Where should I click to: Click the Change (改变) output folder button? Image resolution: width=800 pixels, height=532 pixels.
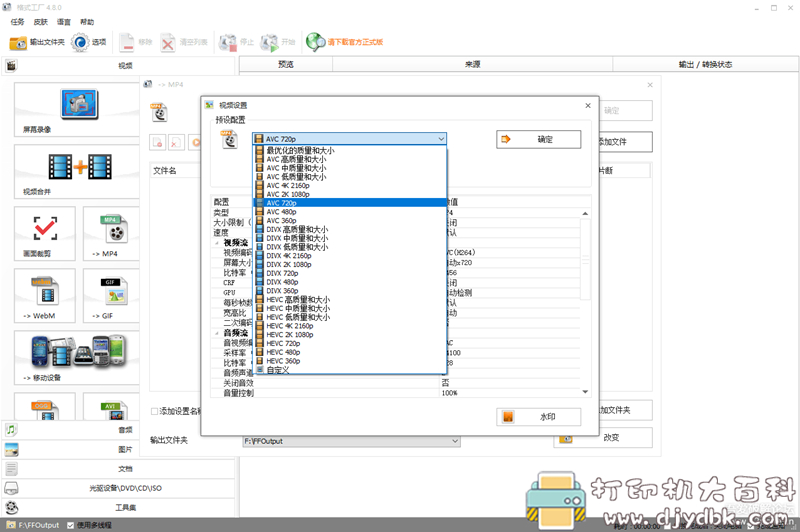[x=603, y=438]
